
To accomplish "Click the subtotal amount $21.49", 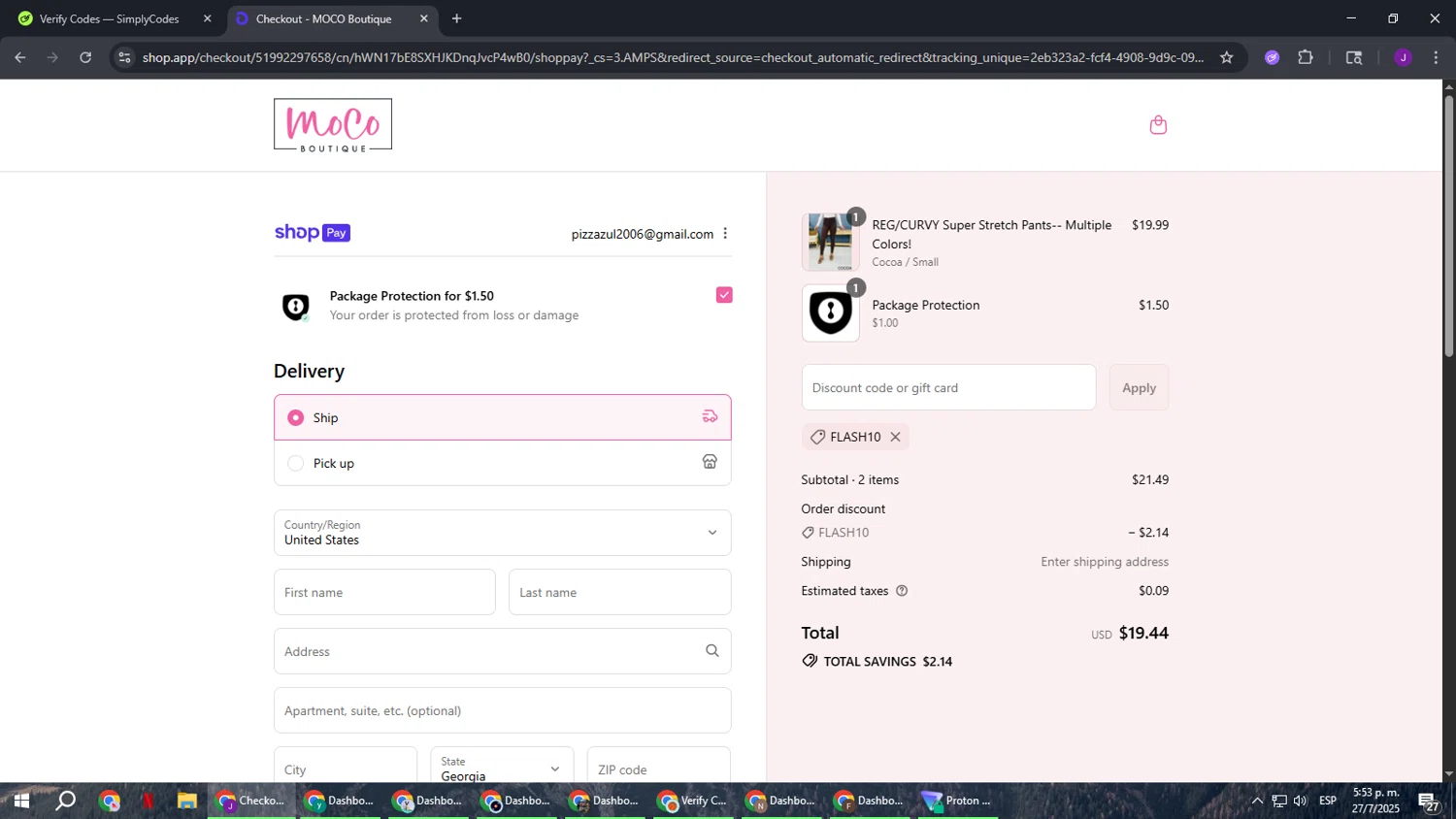I will [x=1150, y=479].
